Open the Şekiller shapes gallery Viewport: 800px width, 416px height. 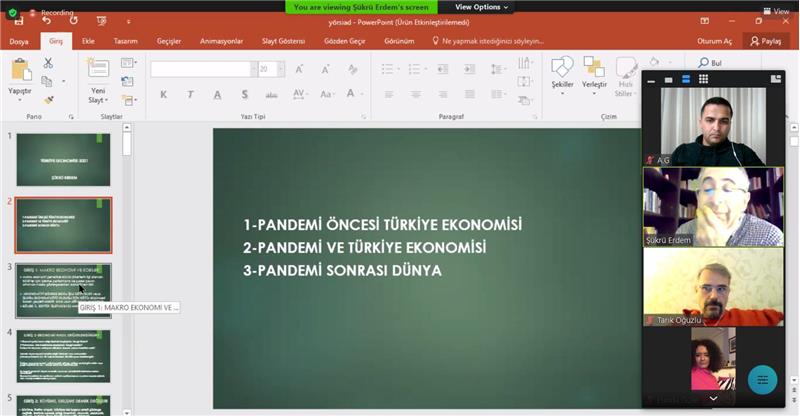562,72
